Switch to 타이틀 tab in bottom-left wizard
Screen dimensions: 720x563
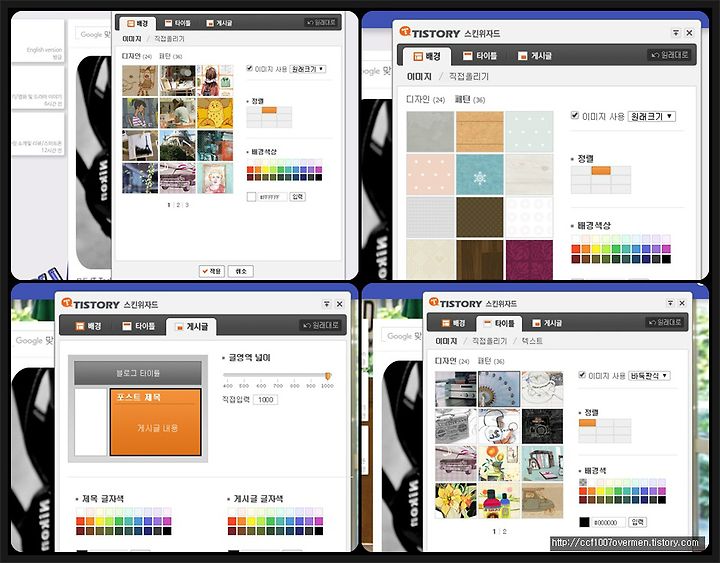pos(138,326)
